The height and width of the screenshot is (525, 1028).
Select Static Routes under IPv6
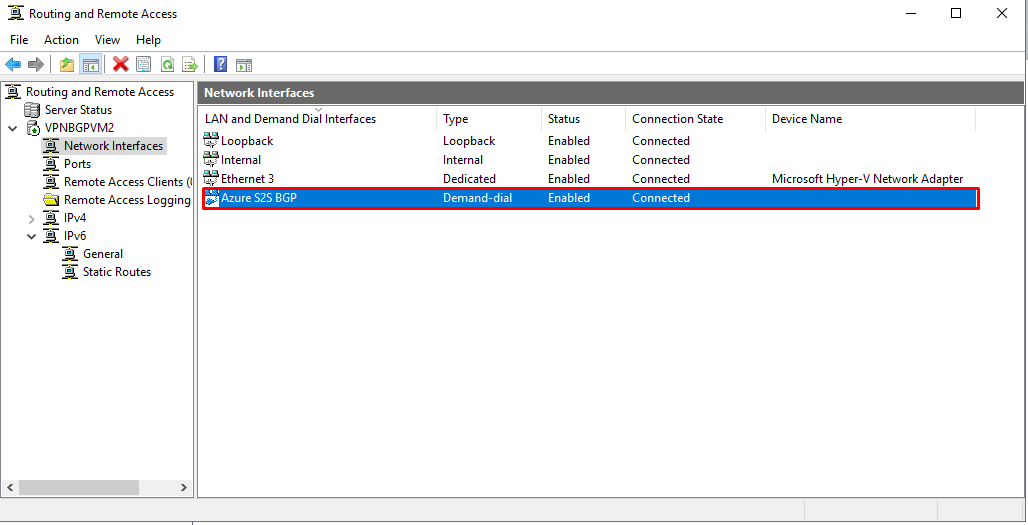pyautogui.click(x=117, y=272)
